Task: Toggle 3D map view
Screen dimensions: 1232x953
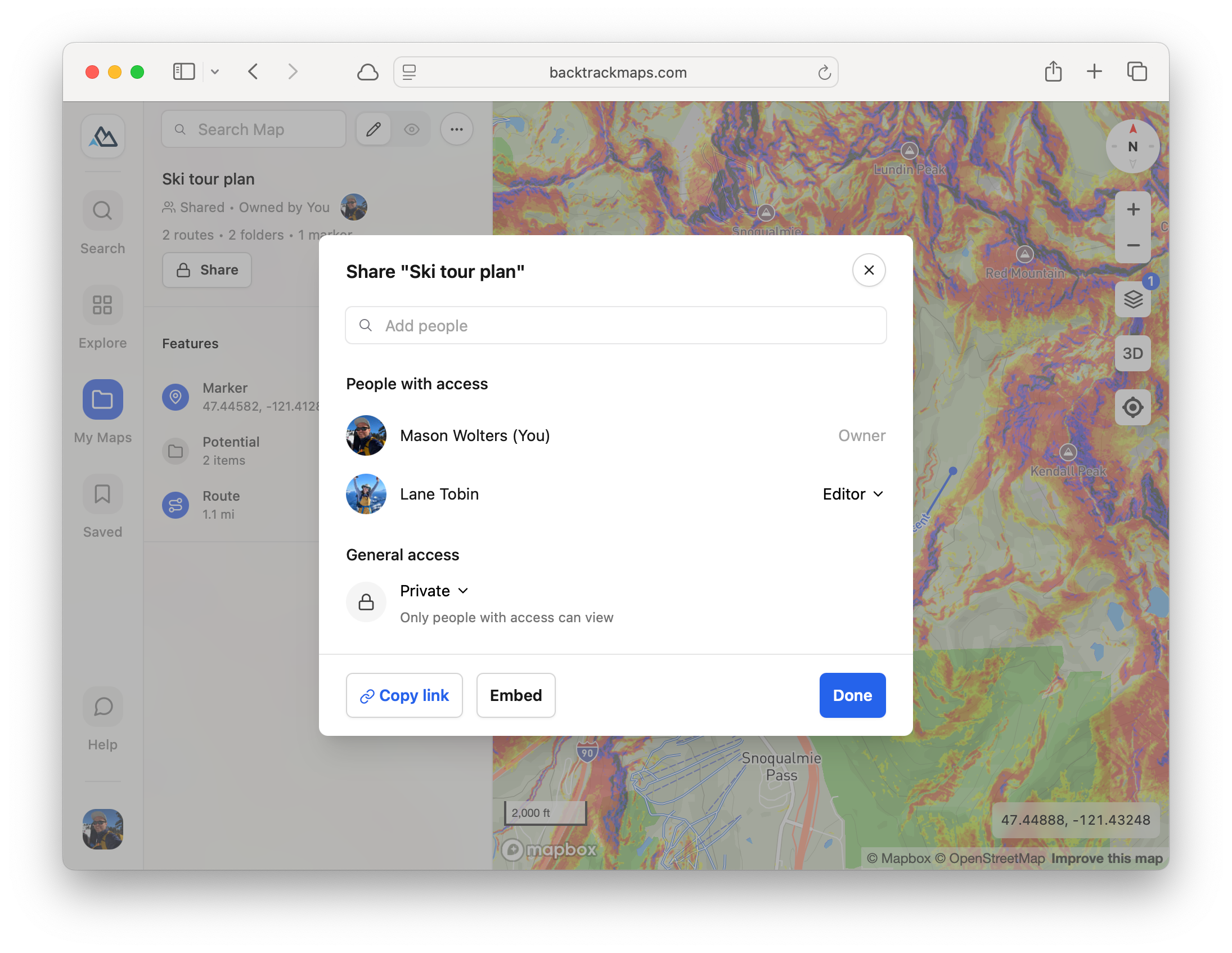Action: pyautogui.click(x=1132, y=353)
